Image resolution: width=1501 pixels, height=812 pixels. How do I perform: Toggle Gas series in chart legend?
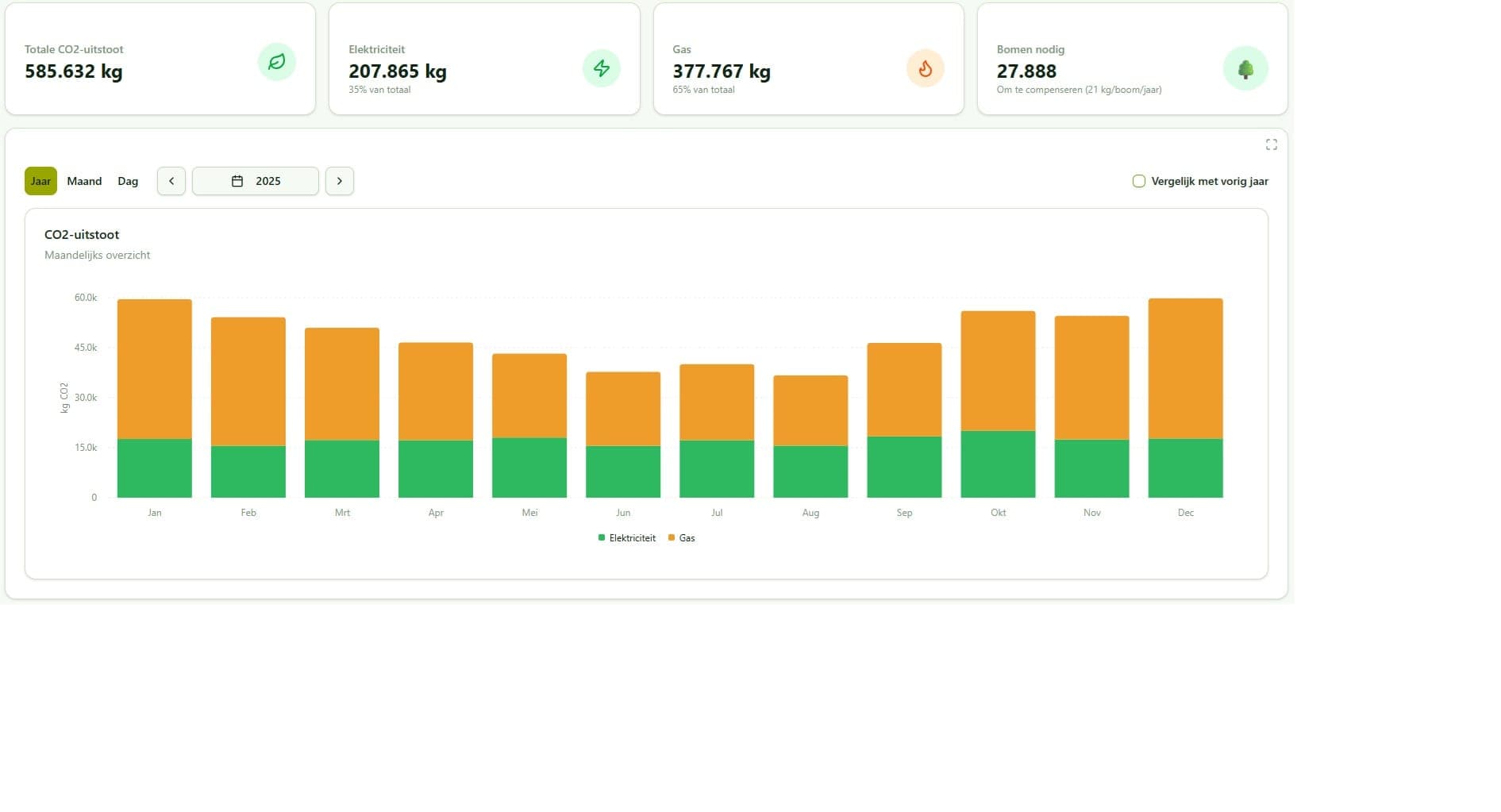[x=682, y=538]
